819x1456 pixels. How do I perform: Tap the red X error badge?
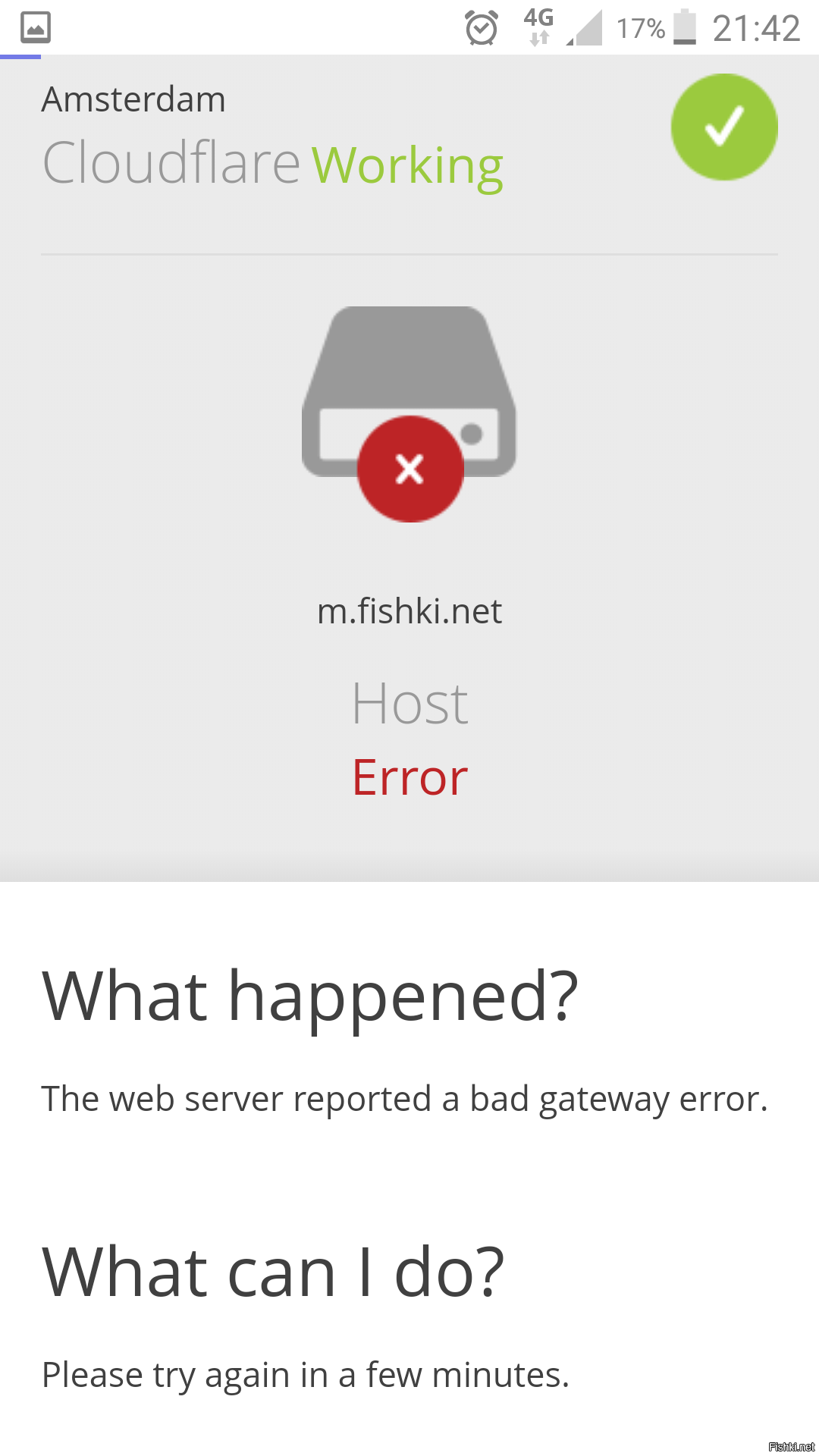point(410,469)
